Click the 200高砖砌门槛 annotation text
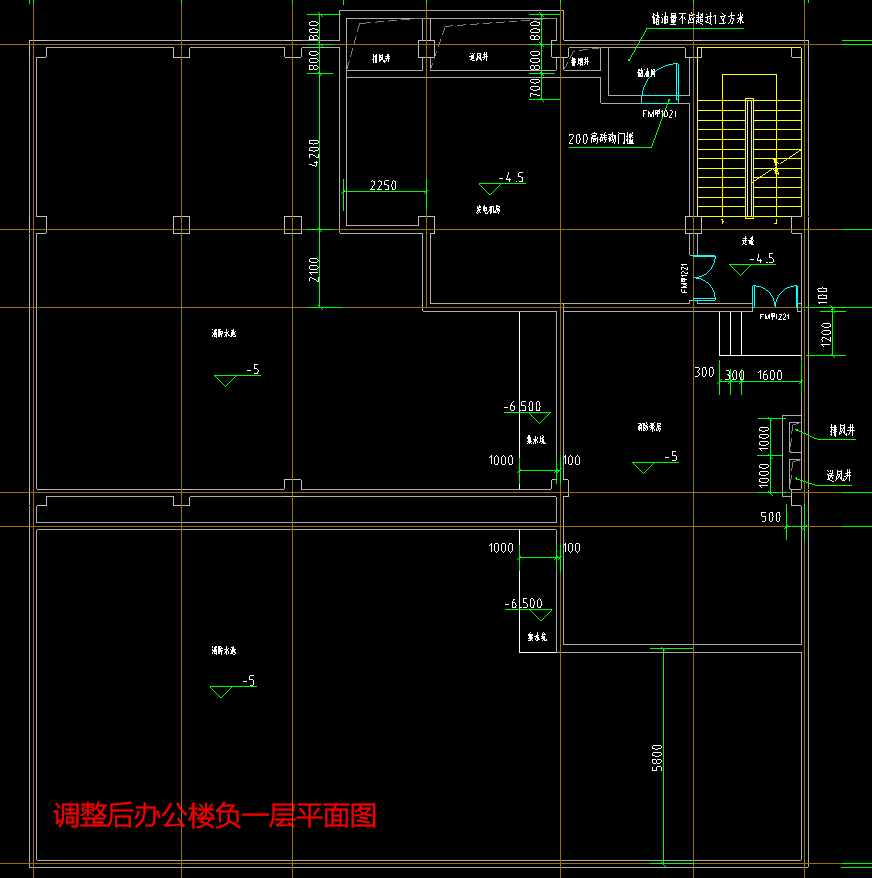This screenshot has width=872, height=878. [602, 140]
